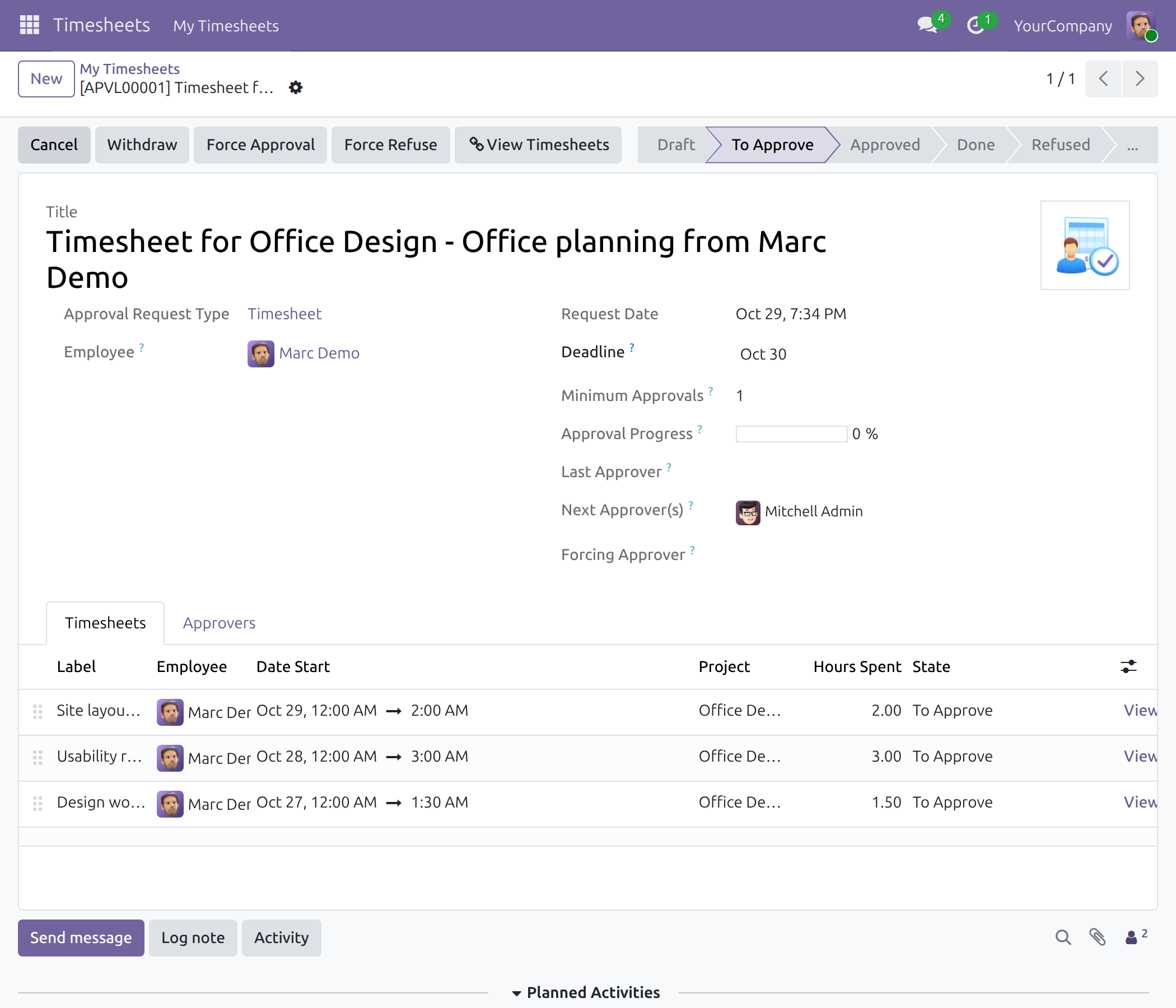
Task: Switch to the Approvers tab
Action: tap(219, 623)
